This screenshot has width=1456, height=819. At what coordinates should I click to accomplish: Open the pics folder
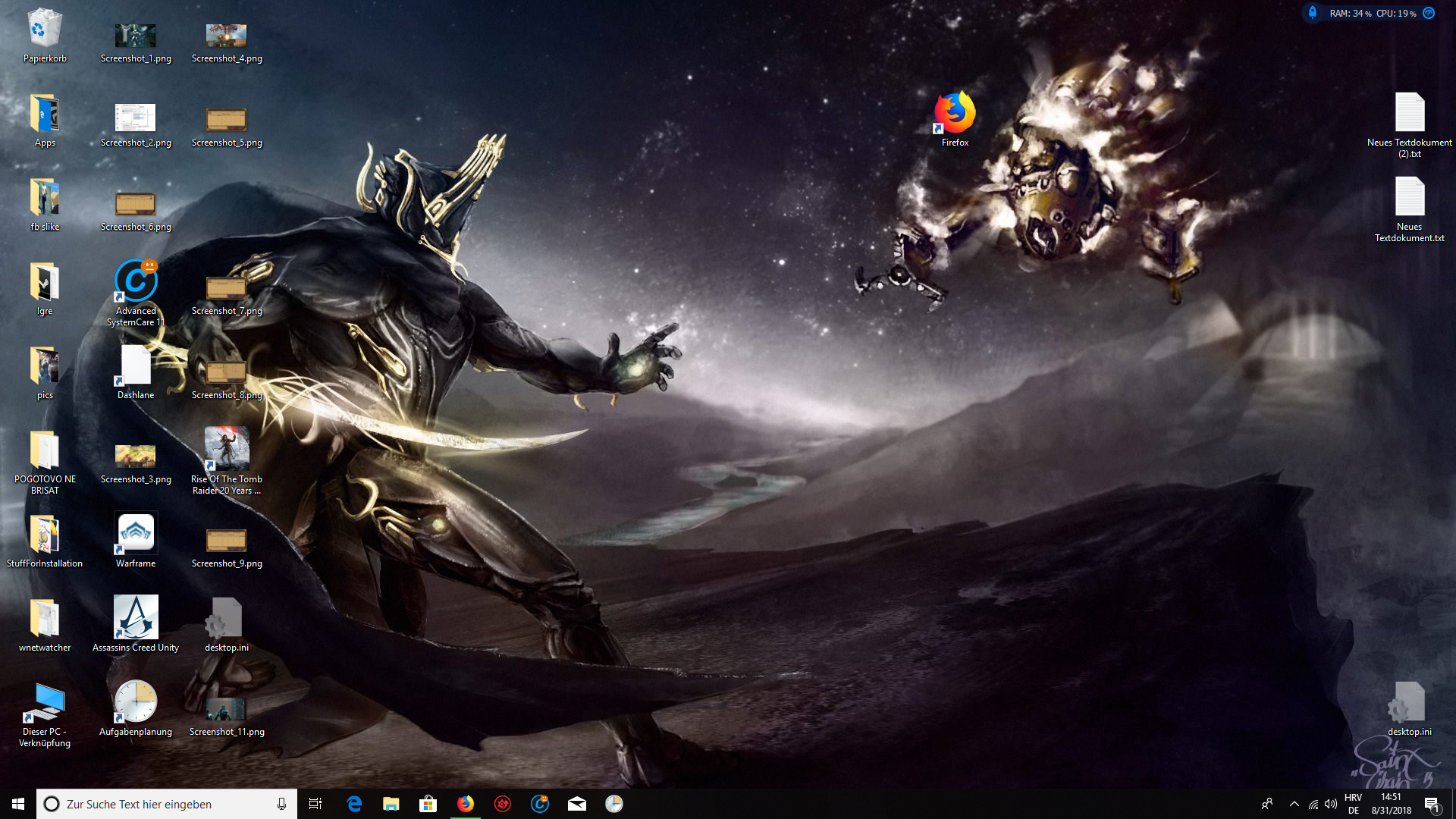[x=45, y=372]
